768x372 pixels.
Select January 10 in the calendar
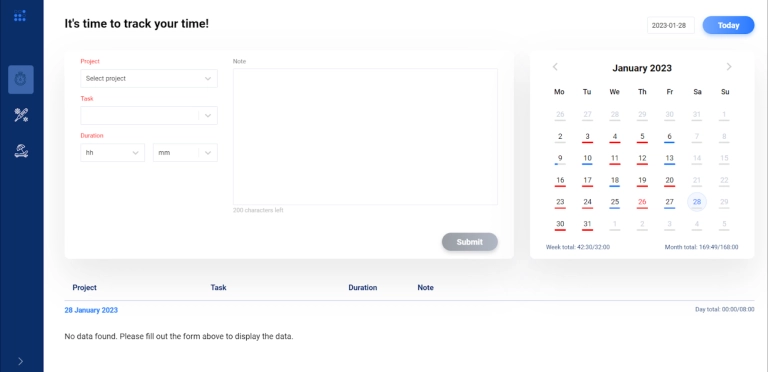click(x=587, y=159)
